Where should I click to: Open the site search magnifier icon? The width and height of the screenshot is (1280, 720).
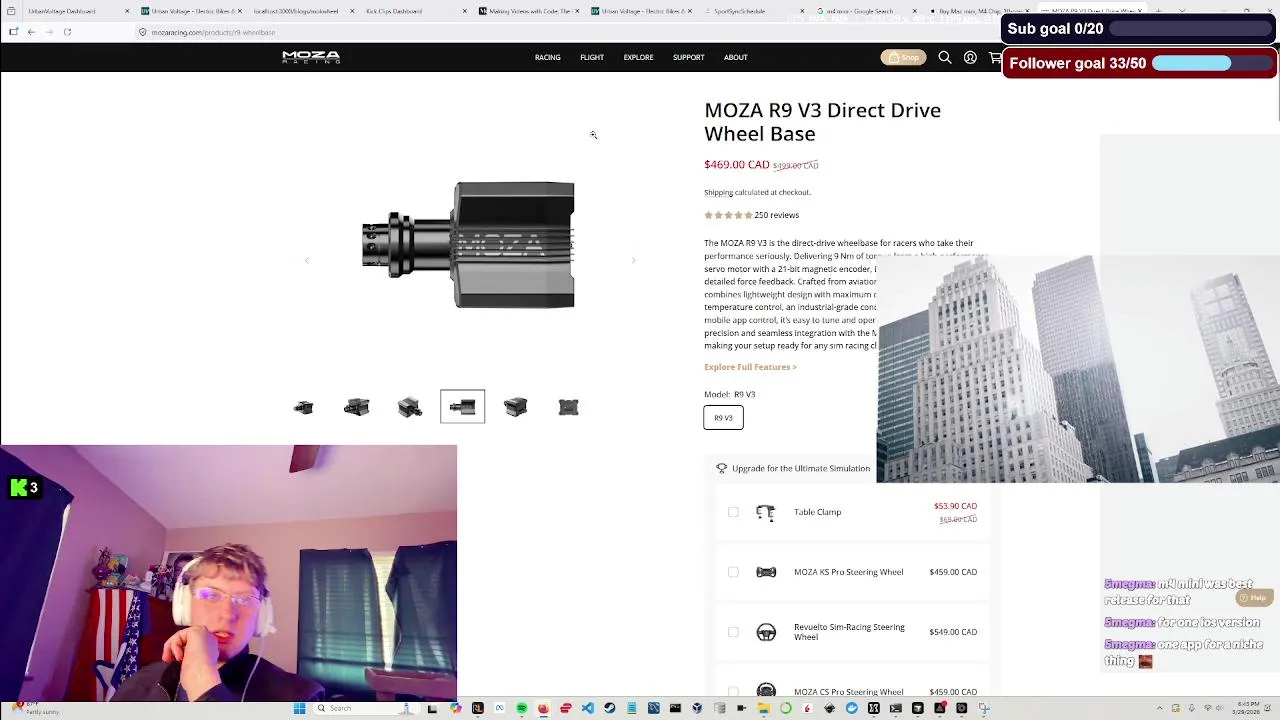click(x=944, y=58)
